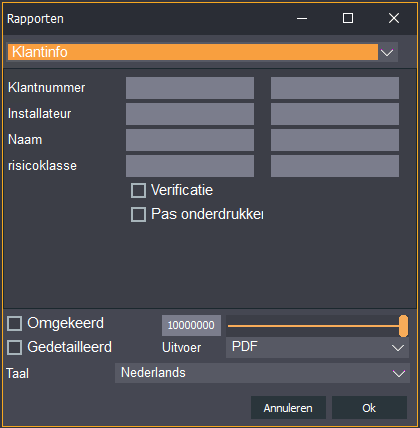Click the Annuleren button
This screenshot has width=420, height=428.
[288, 408]
